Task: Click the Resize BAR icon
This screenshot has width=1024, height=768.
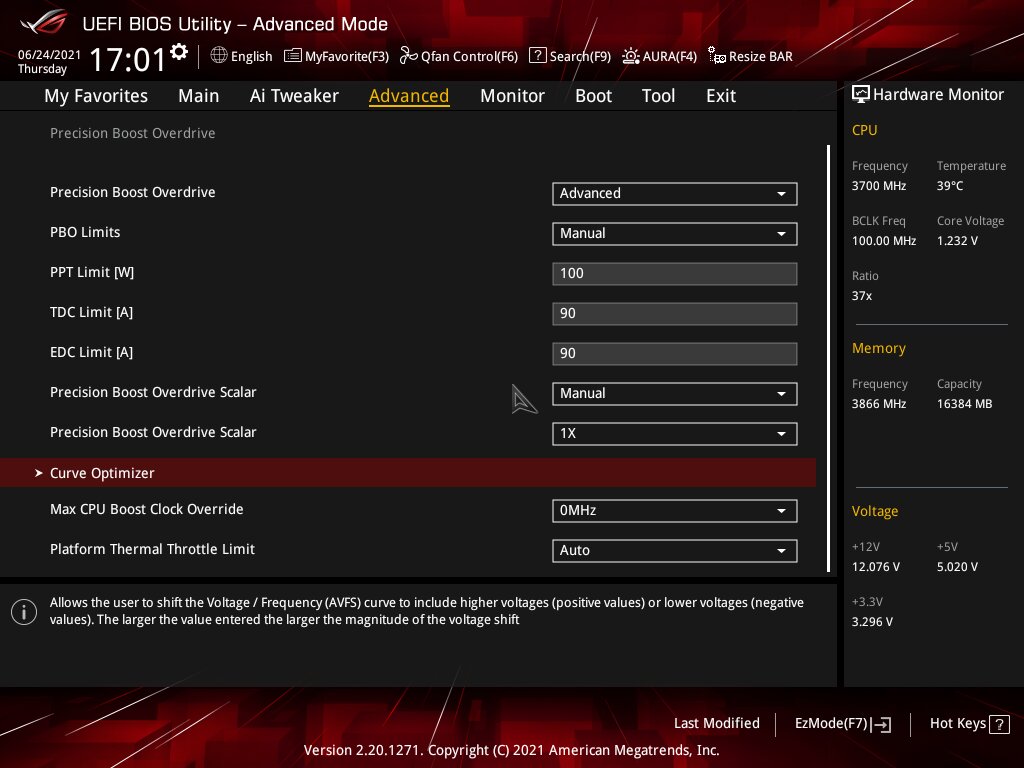Action: point(716,56)
